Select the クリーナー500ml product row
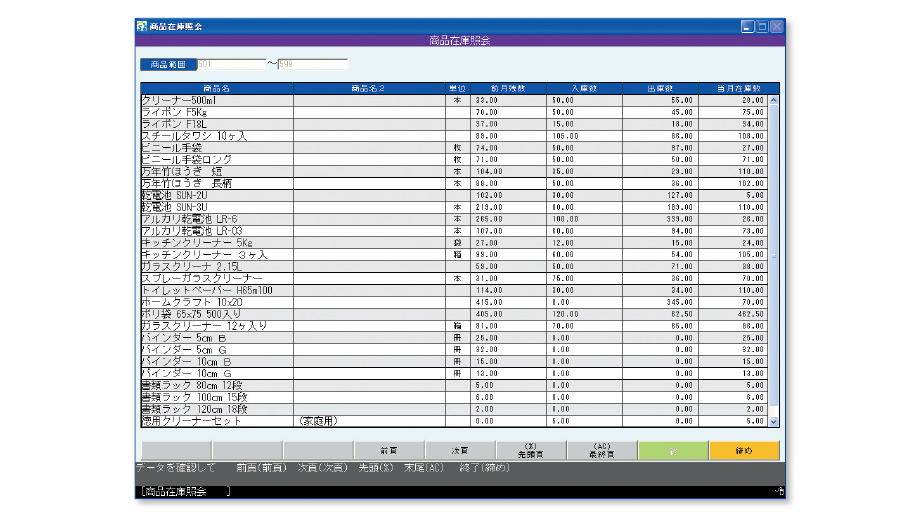 pos(216,100)
